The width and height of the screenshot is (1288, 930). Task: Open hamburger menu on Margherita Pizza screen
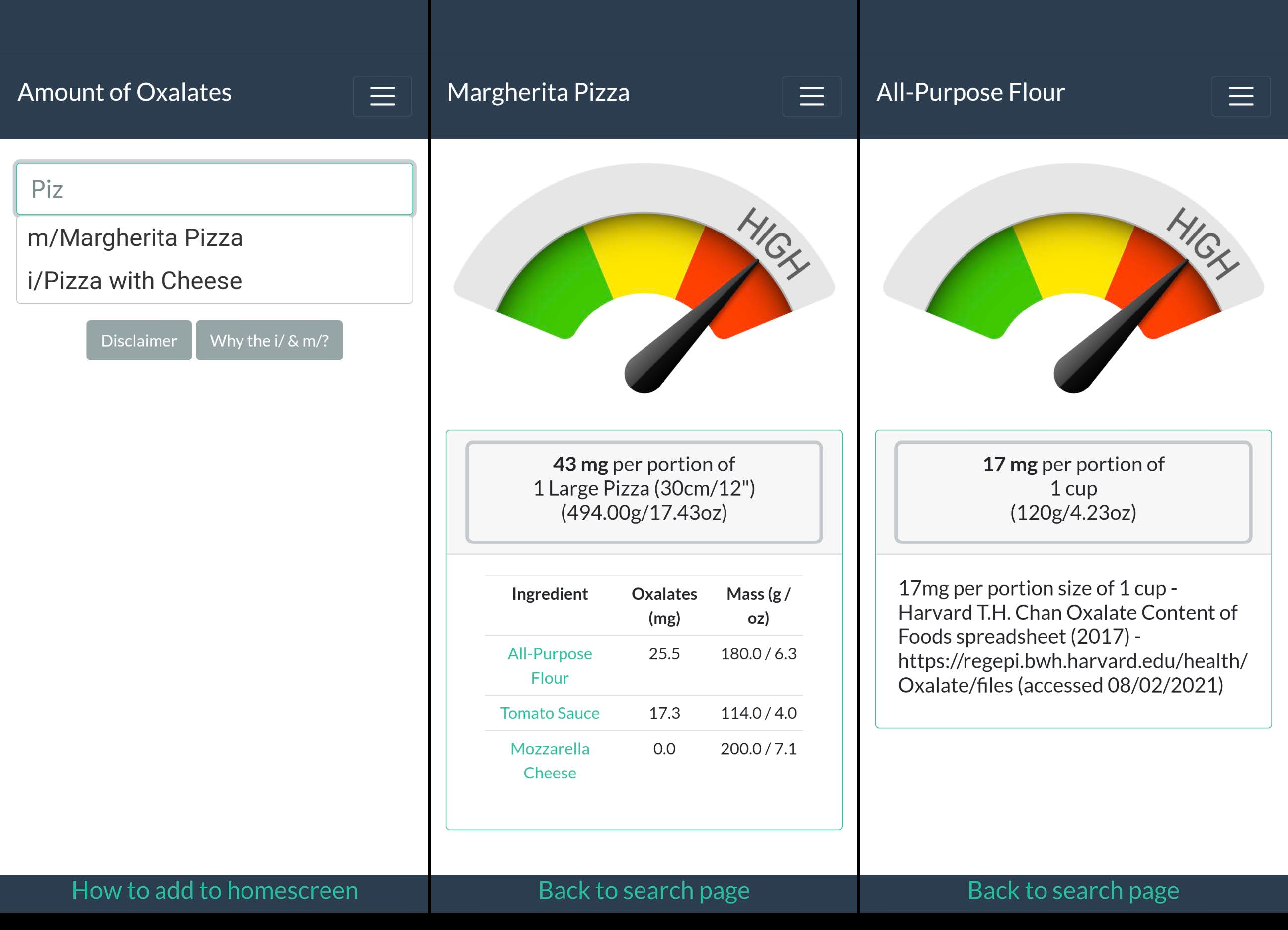811,96
